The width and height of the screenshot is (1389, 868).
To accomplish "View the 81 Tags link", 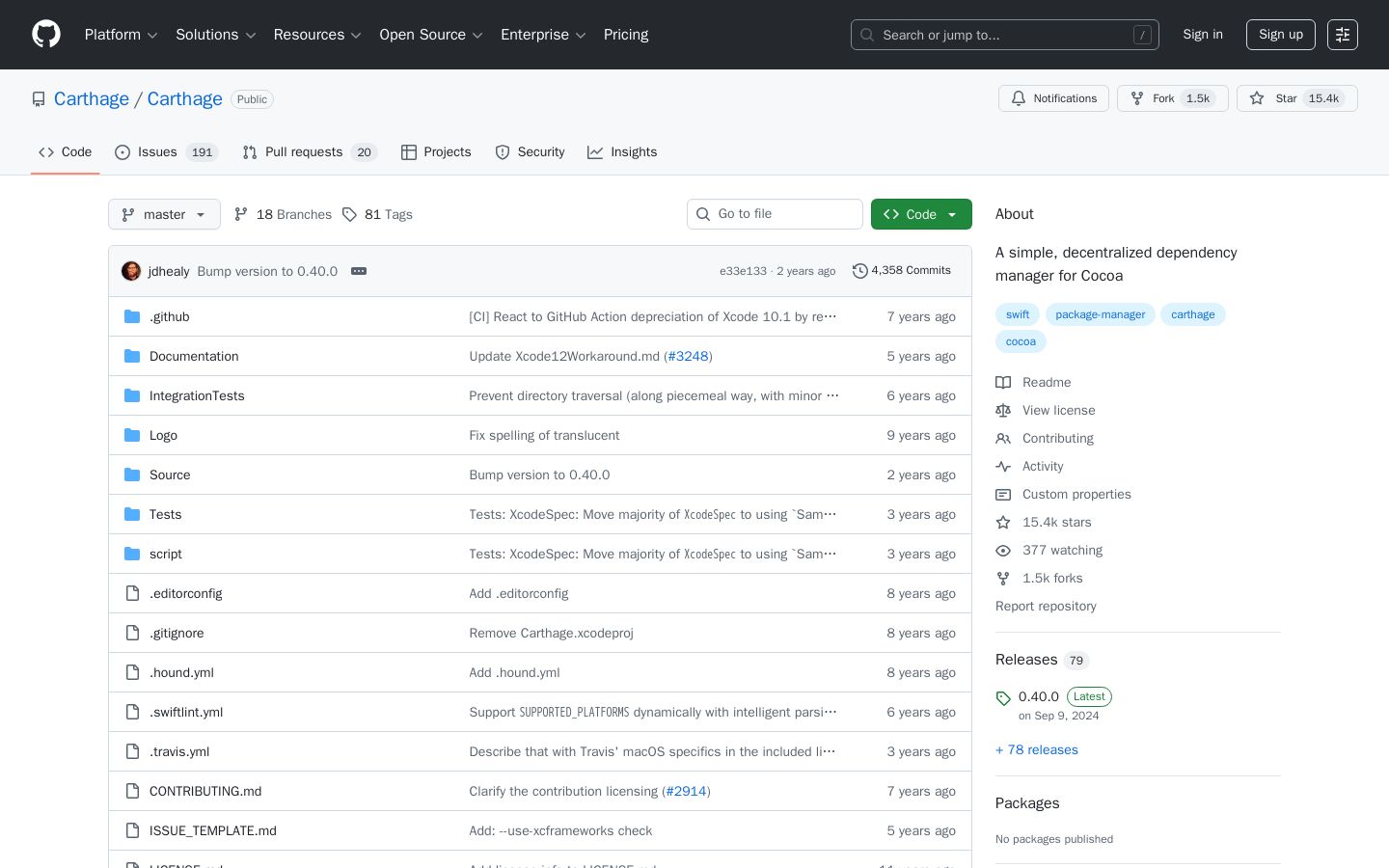I will click(x=377, y=214).
